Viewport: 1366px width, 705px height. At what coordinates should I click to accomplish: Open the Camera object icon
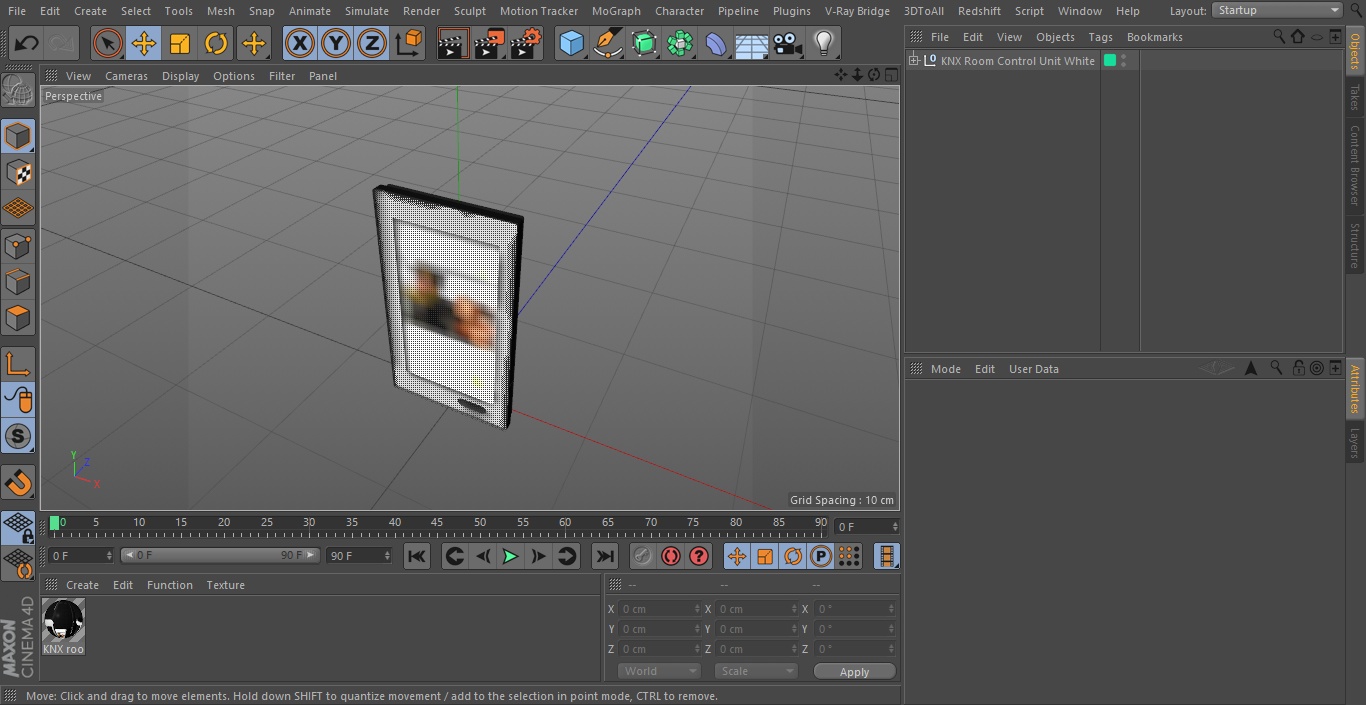click(x=788, y=43)
